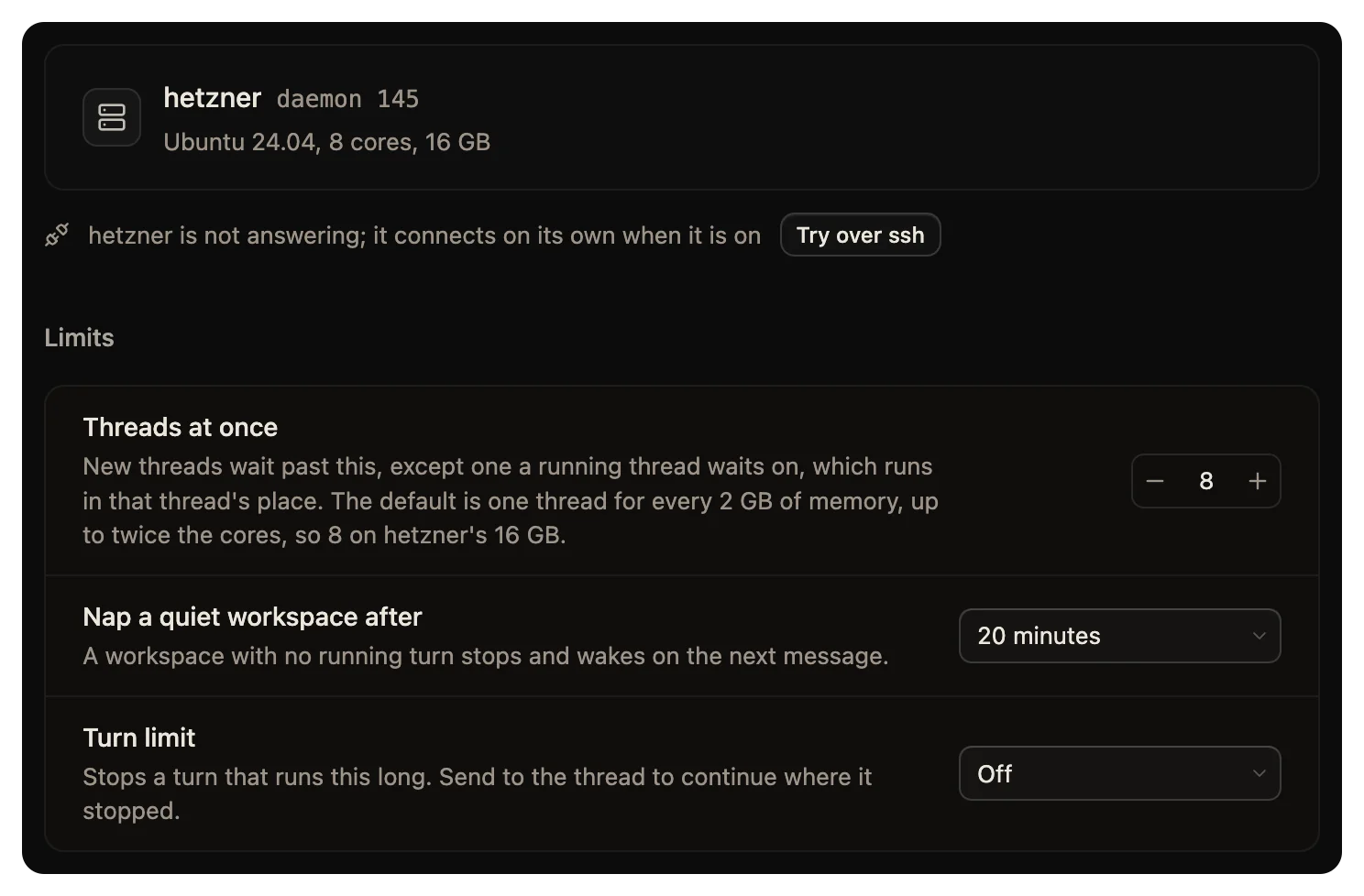Open the 20 minutes nap dropdown

[1119, 636]
